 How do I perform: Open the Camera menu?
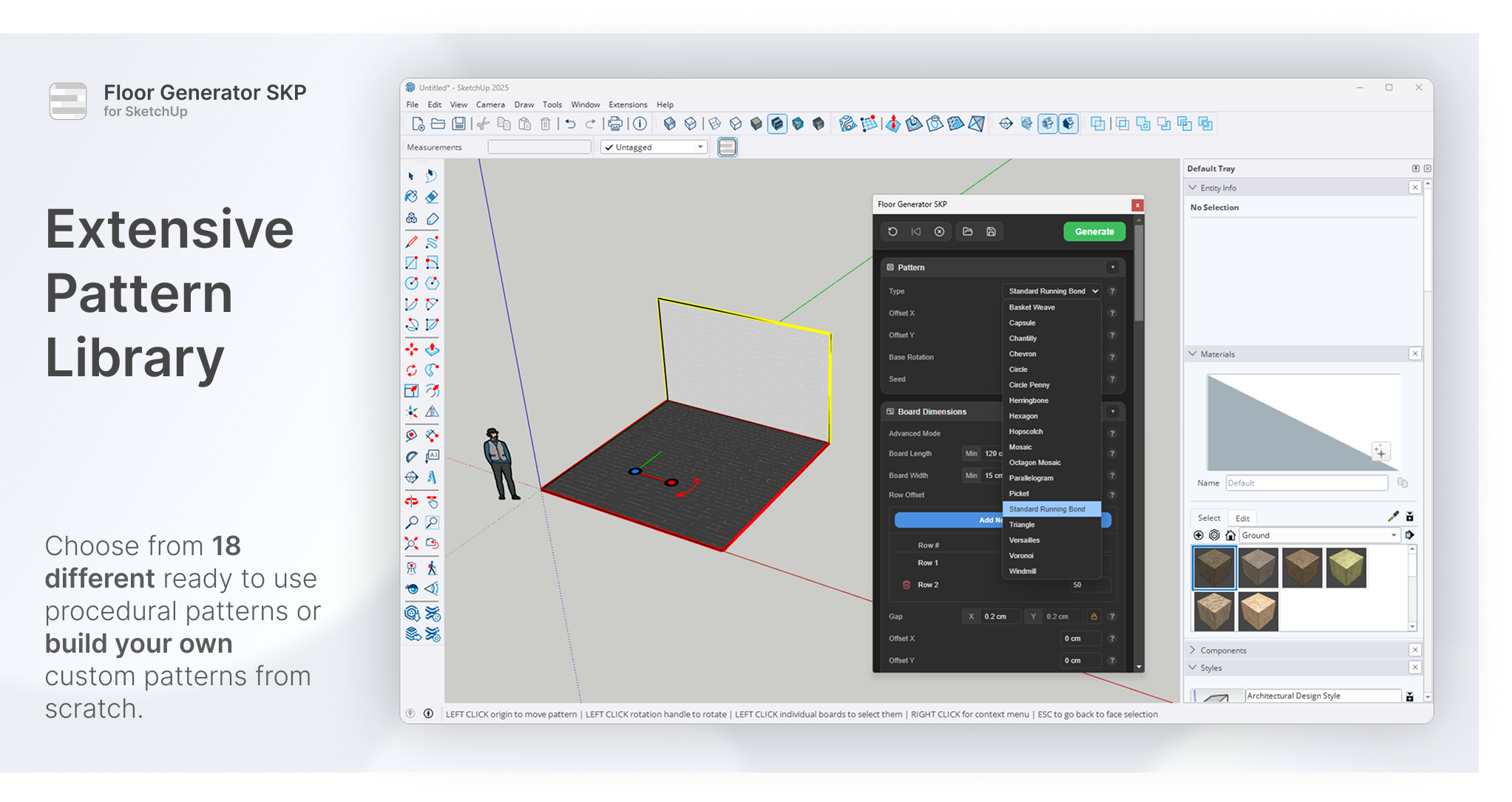click(x=490, y=105)
